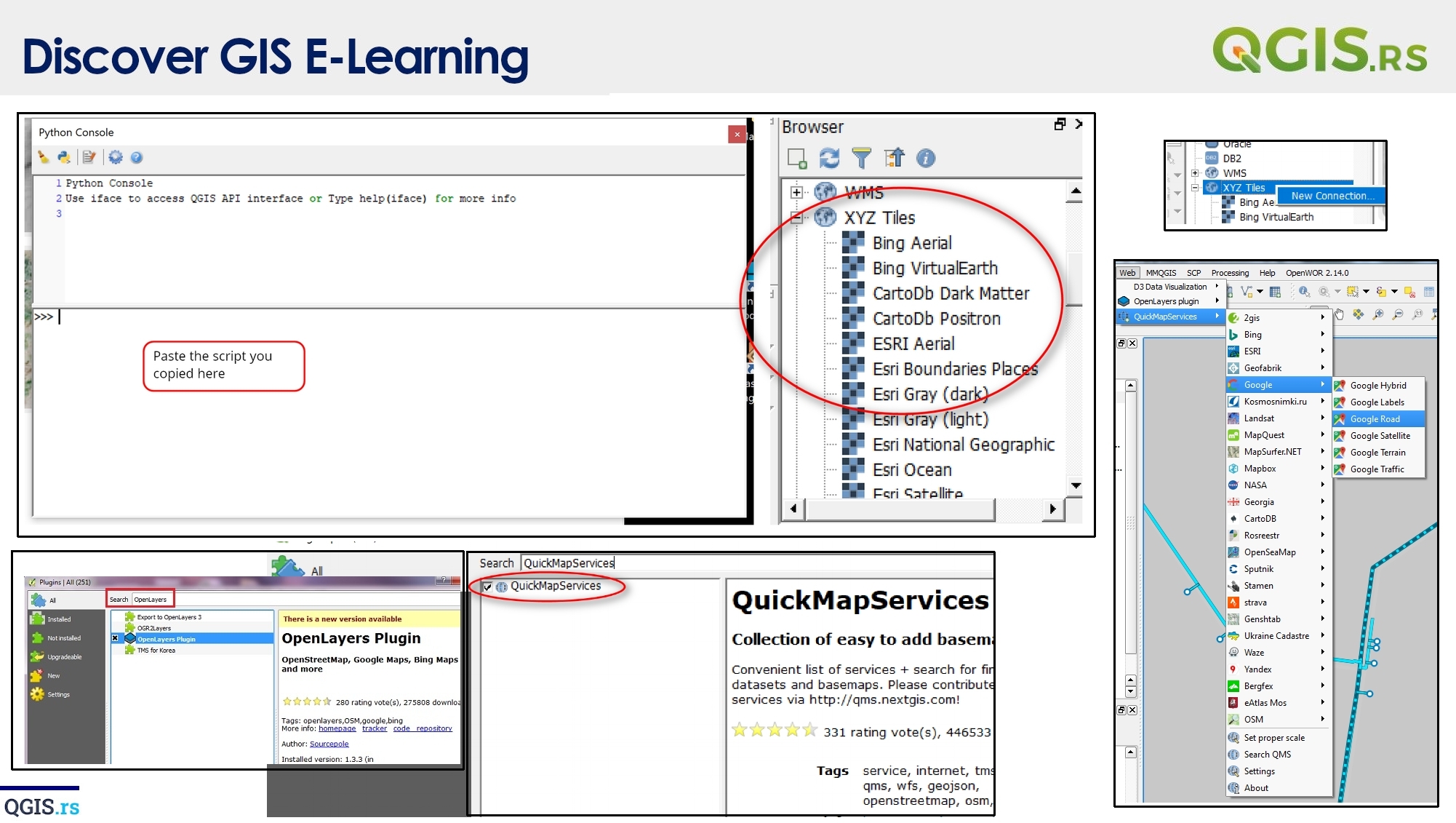This screenshot has width=1456, height=823.
Task: Open Set proper scale menu entry
Action: [x=1278, y=738]
